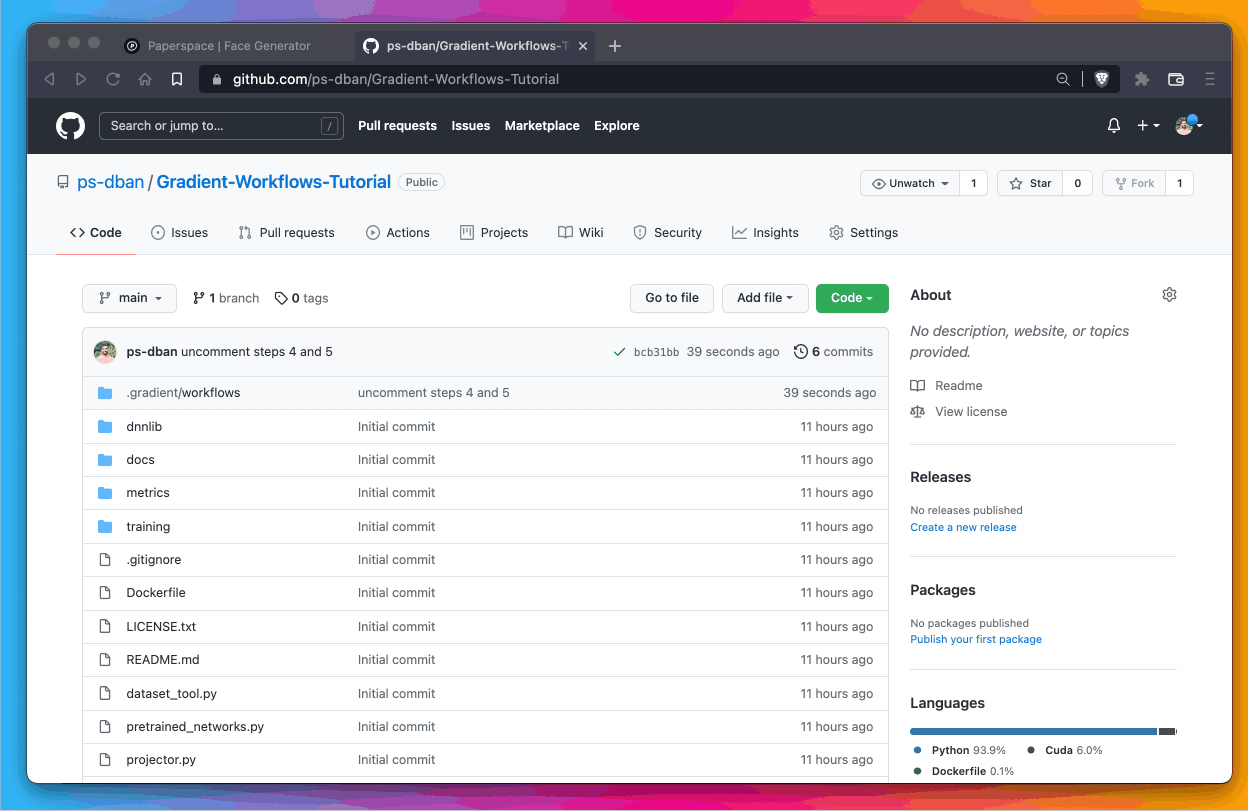1248x811 pixels.
Task: Click Publish your first package
Action: (976, 640)
